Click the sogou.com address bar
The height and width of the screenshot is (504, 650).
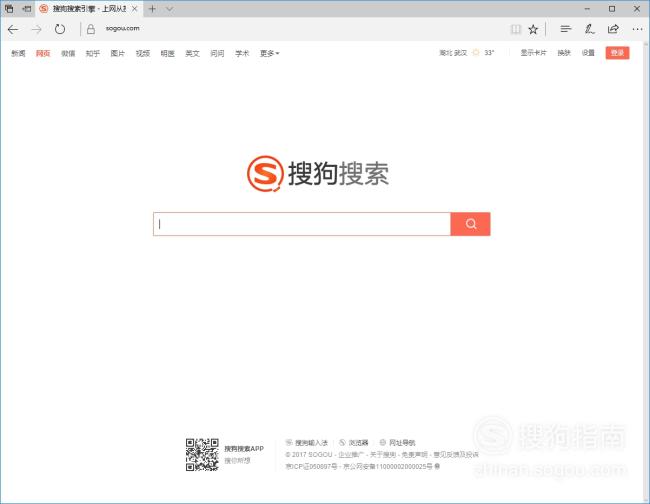click(x=122, y=29)
